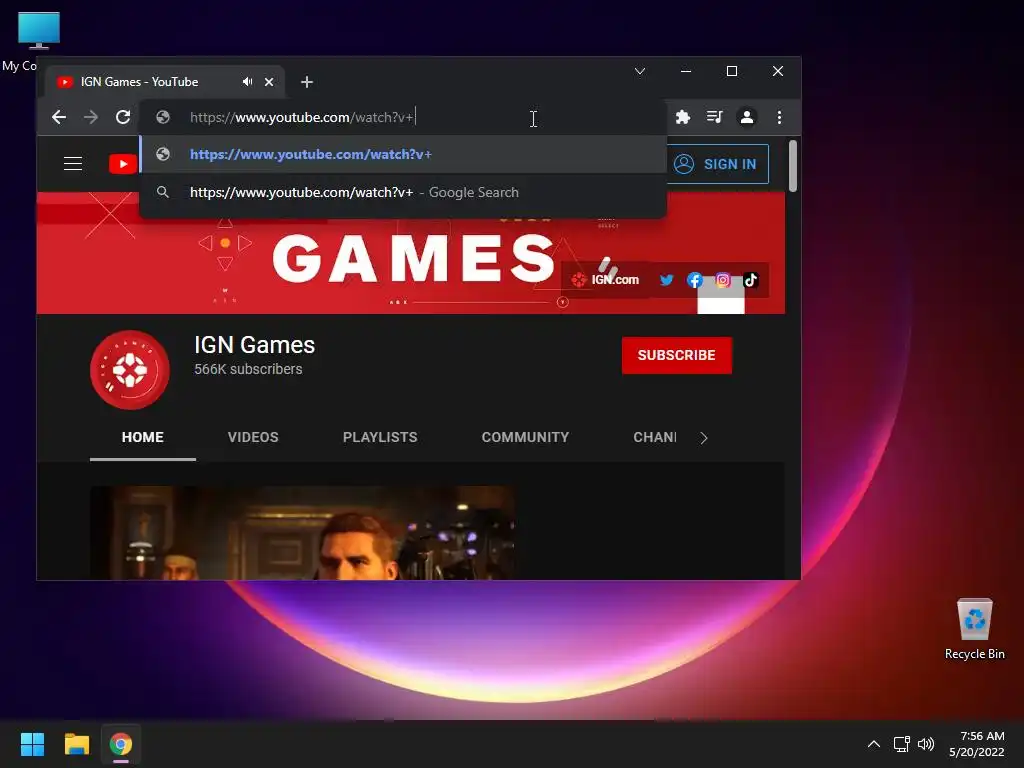Viewport: 1024px width, 768px height.
Task: Open a new tab with plus button
Action: click(307, 82)
